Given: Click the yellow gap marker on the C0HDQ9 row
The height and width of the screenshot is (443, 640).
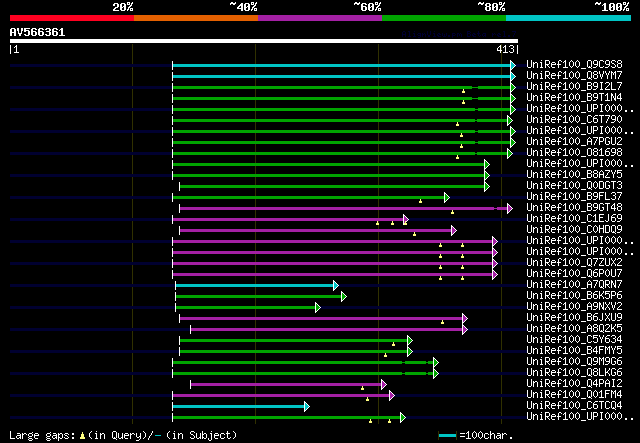Looking at the screenshot, I should click(x=414, y=234).
